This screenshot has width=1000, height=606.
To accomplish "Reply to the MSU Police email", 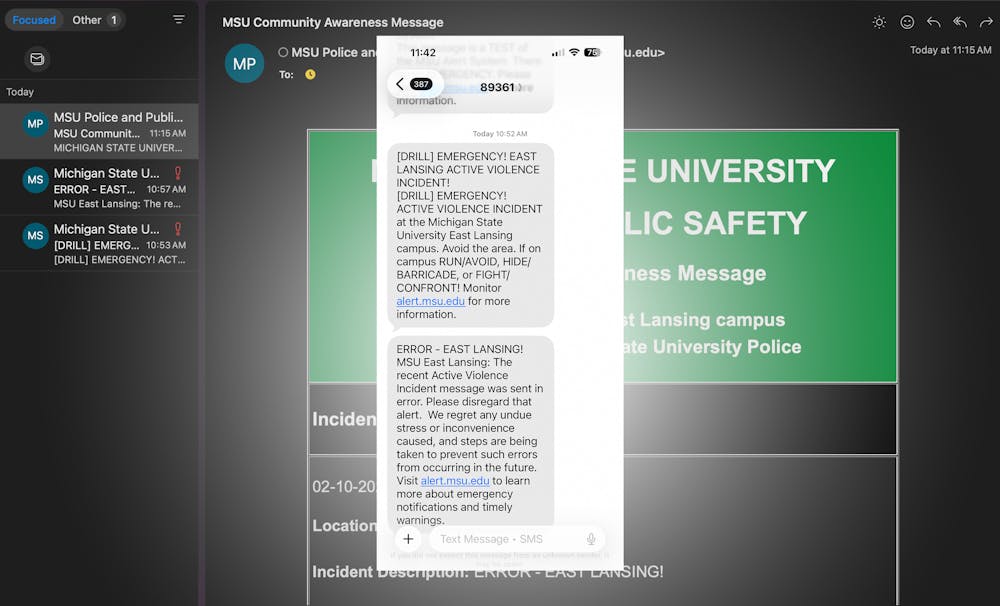I will (933, 22).
